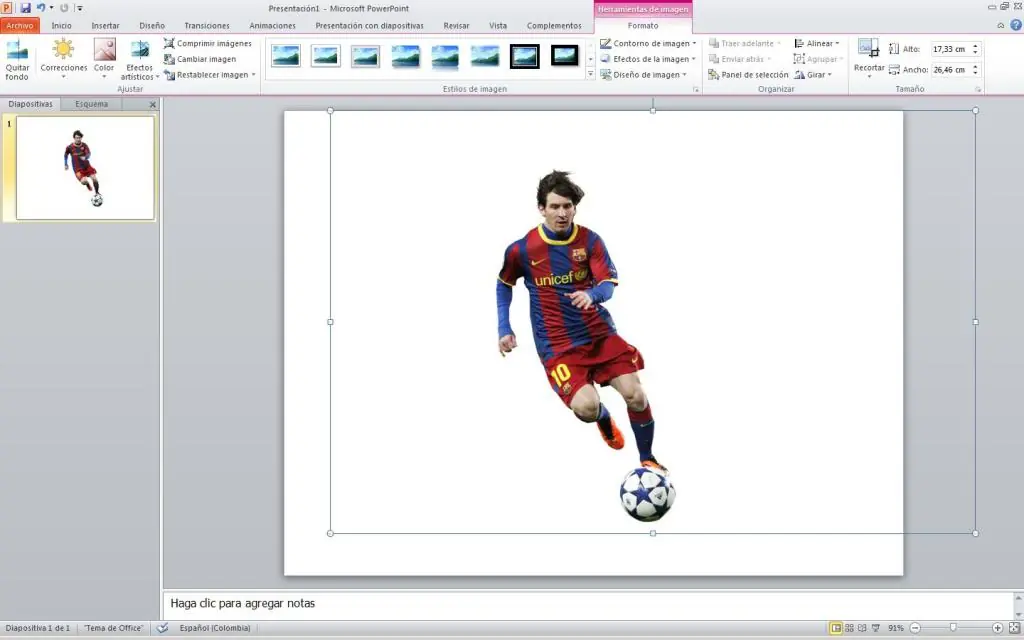This screenshot has height=640, width=1024.
Task: Apply the first picture style thumbnail
Action: pyautogui.click(x=286, y=56)
